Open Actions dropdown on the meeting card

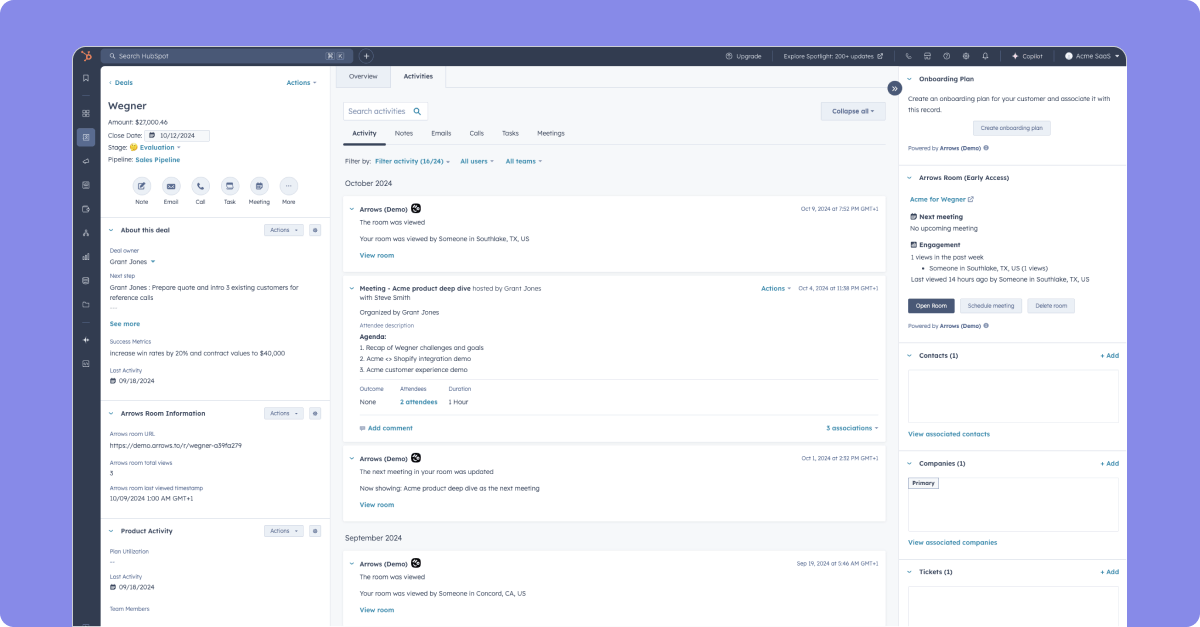(776, 288)
